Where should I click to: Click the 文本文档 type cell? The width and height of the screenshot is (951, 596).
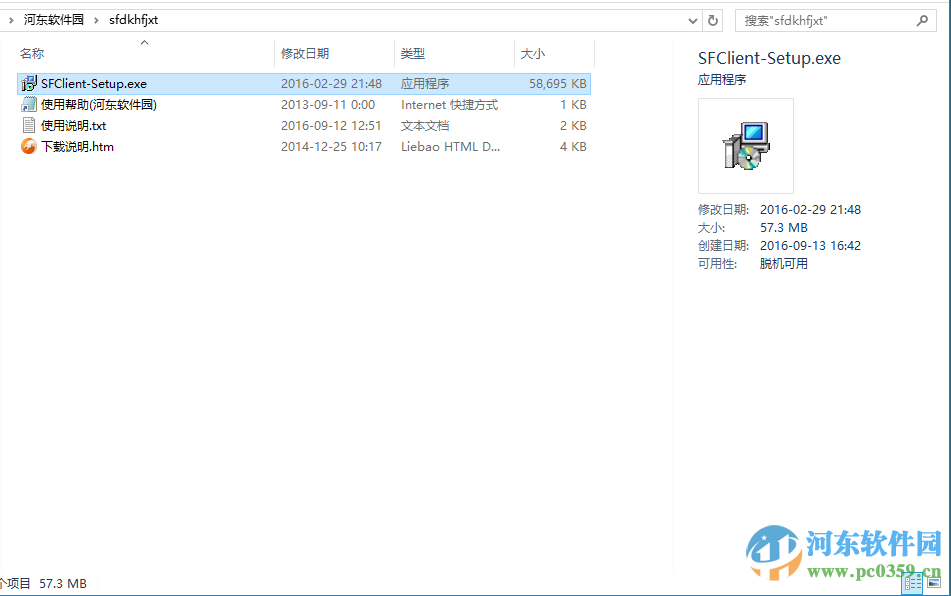tap(425, 126)
